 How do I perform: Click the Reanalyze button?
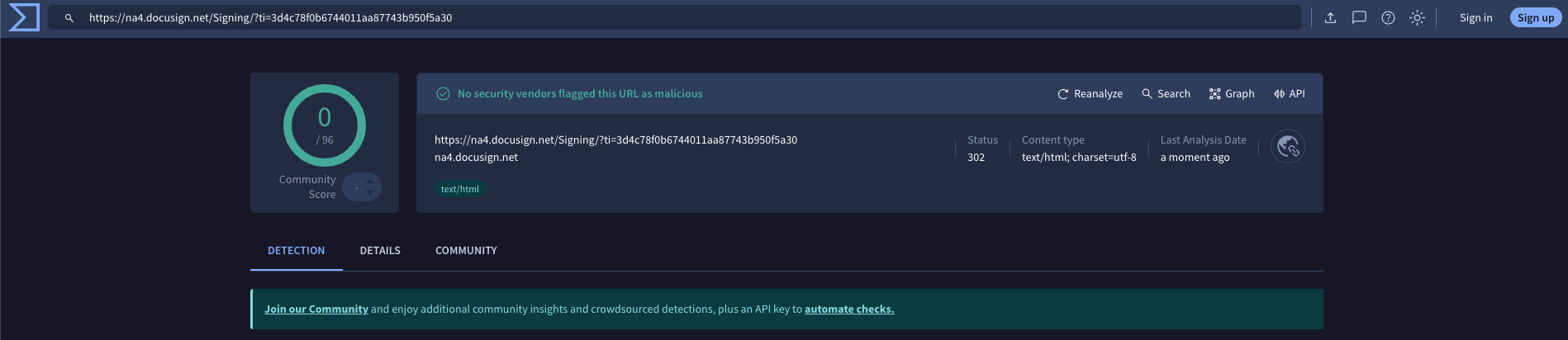(1090, 94)
